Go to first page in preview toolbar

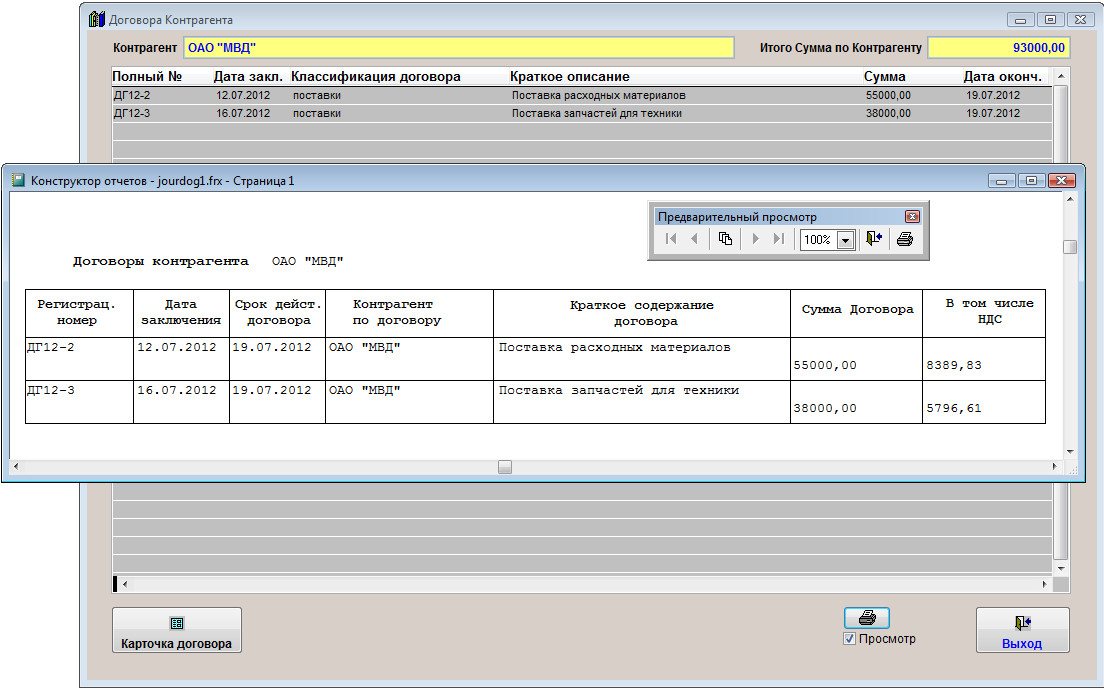pos(671,239)
